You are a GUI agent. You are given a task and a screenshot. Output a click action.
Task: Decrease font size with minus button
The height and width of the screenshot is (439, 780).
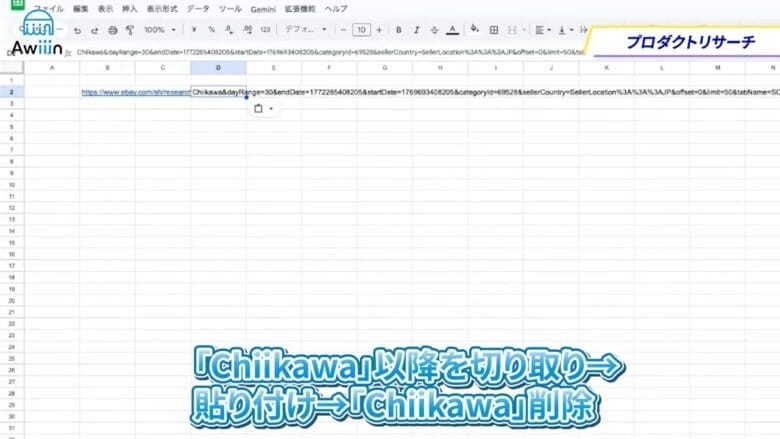point(343,30)
